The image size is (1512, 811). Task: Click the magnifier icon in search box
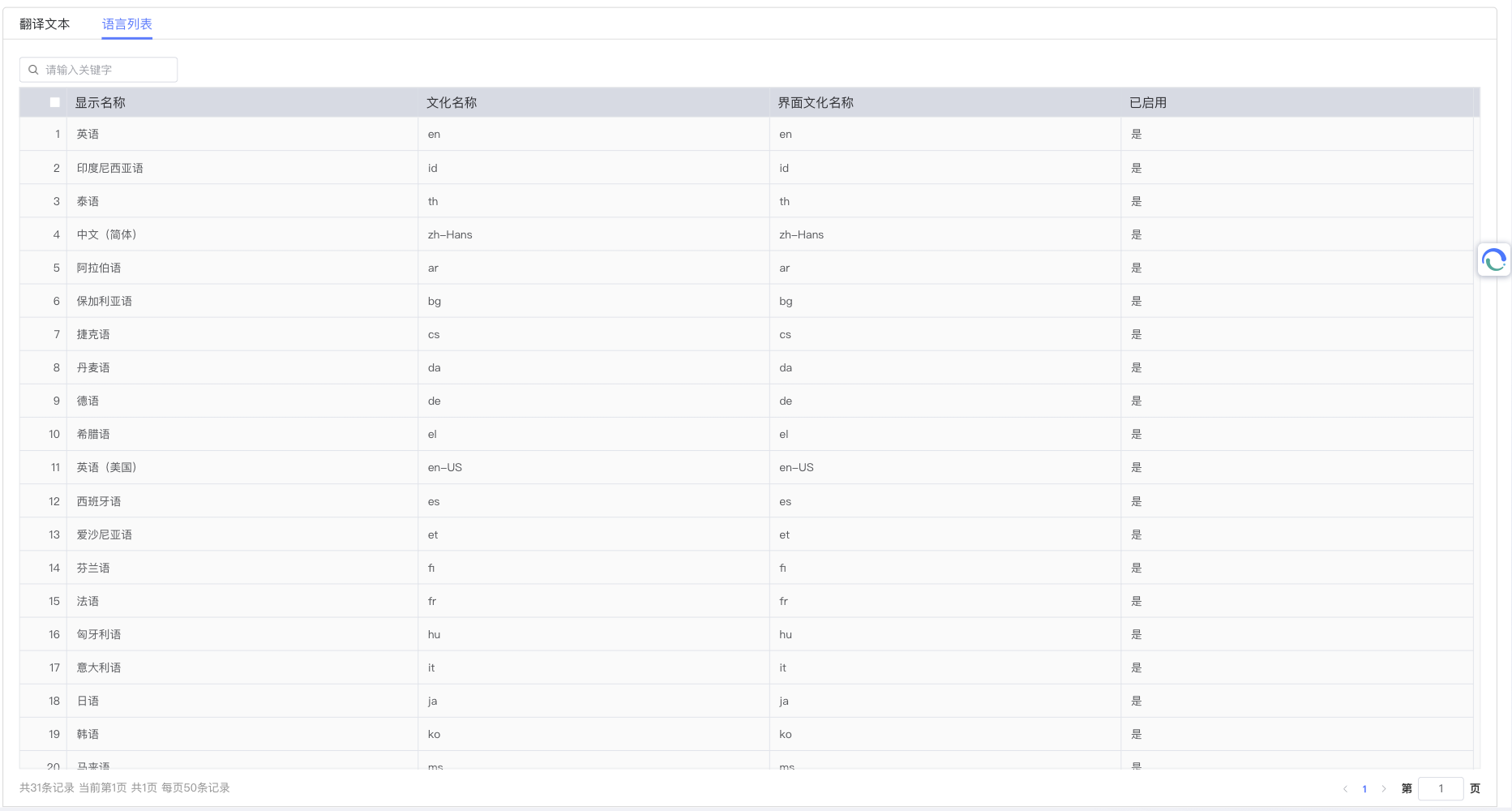33,70
